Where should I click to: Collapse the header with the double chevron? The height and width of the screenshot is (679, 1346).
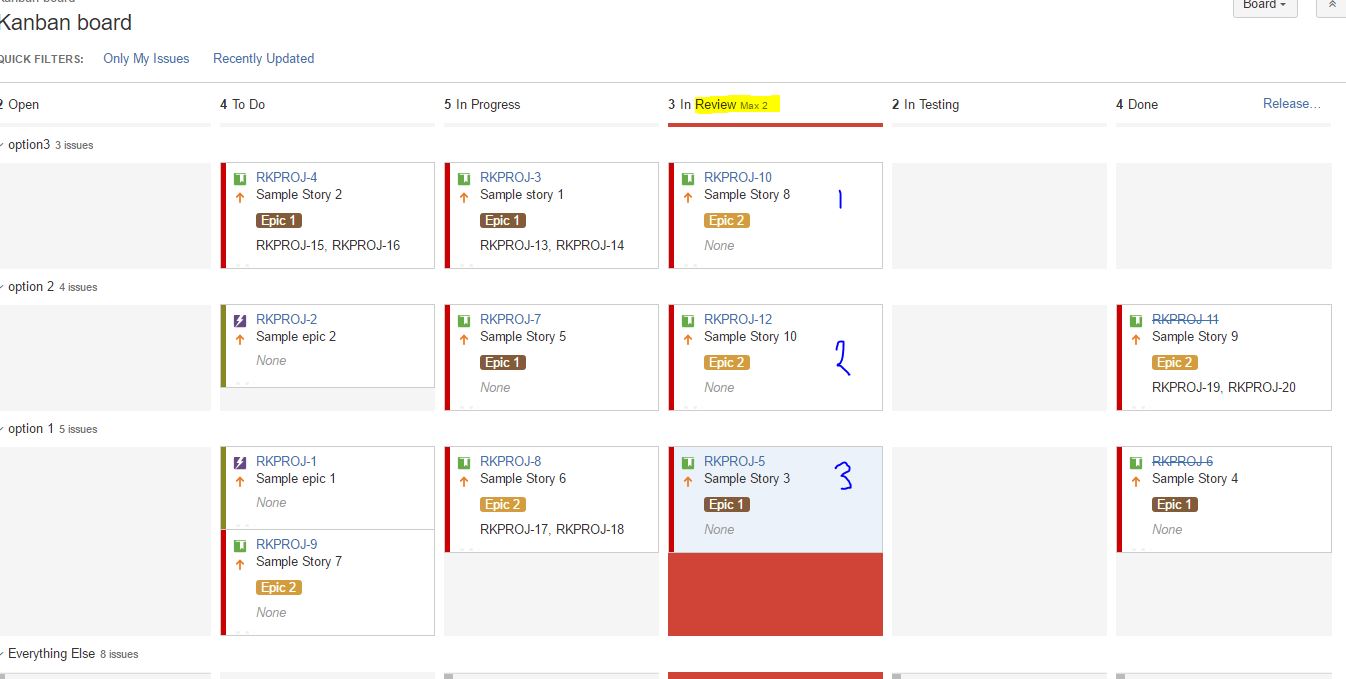pyautogui.click(x=1332, y=6)
